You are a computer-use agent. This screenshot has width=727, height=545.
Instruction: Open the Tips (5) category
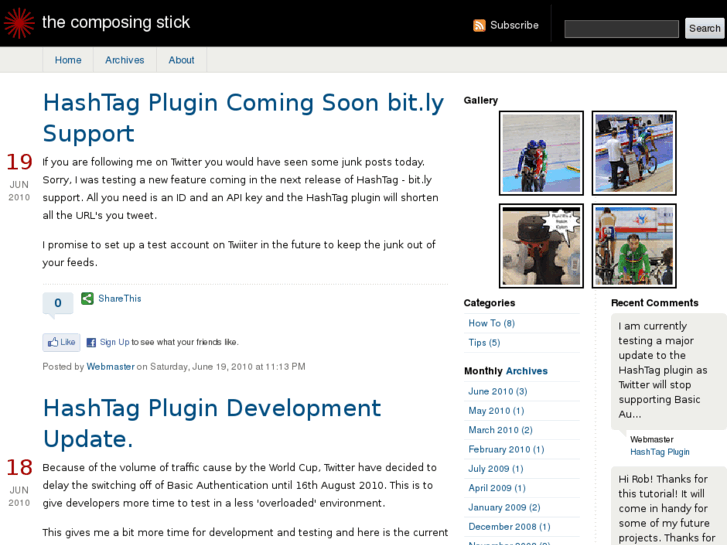tap(484, 343)
